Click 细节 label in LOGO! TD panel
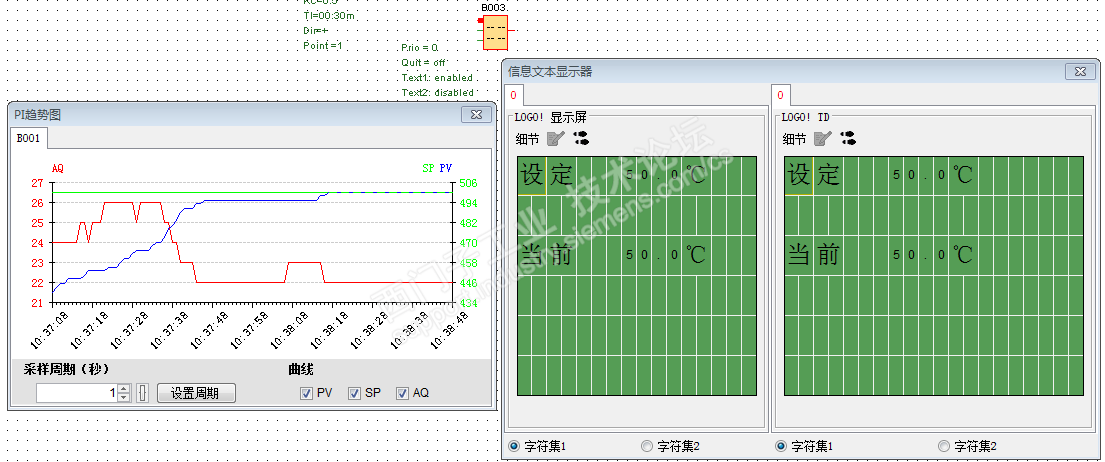This screenshot has width=1105, height=462. [794, 139]
